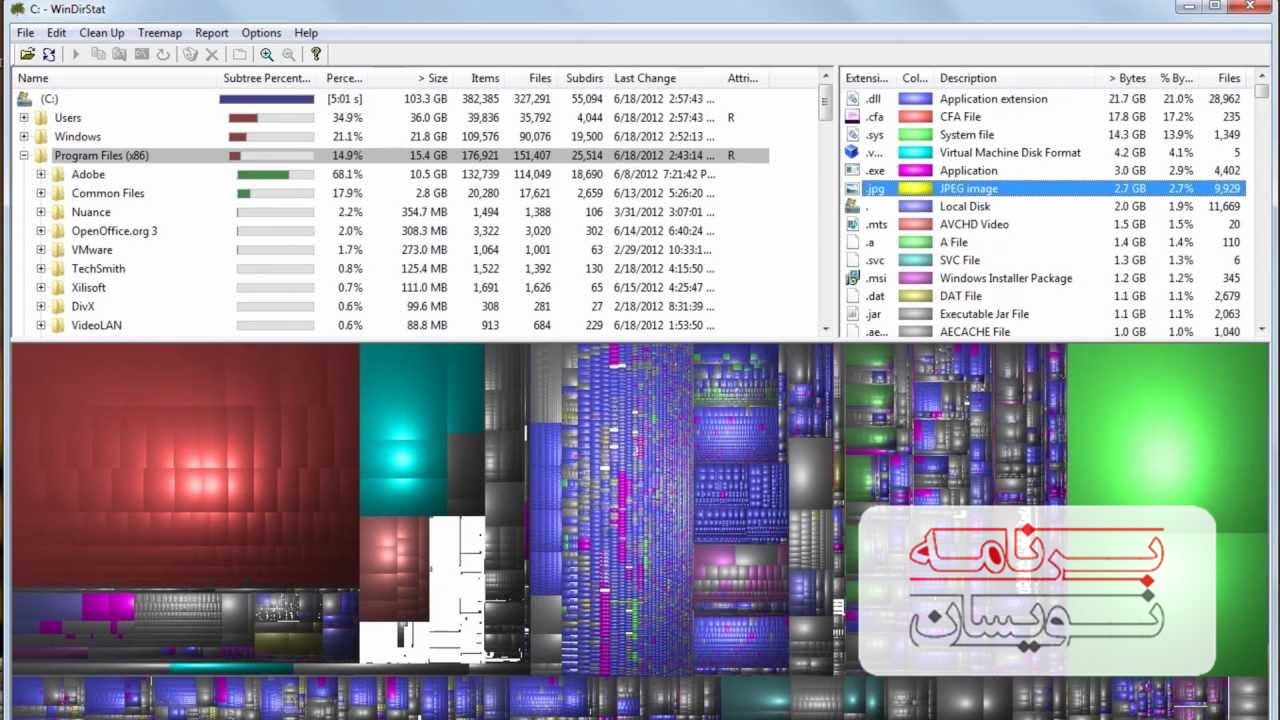Image resolution: width=1280 pixels, height=720 pixels.
Task: Click the Delete (X) toolbar icon
Action: click(x=211, y=54)
